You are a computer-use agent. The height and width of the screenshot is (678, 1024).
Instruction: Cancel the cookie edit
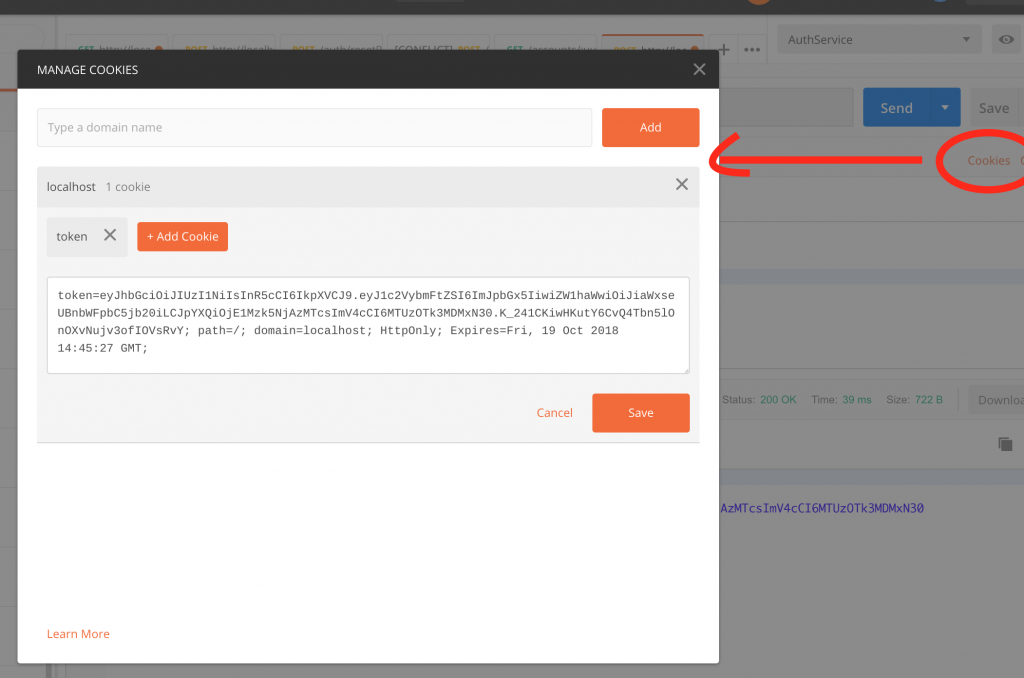click(x=554, y=413)
